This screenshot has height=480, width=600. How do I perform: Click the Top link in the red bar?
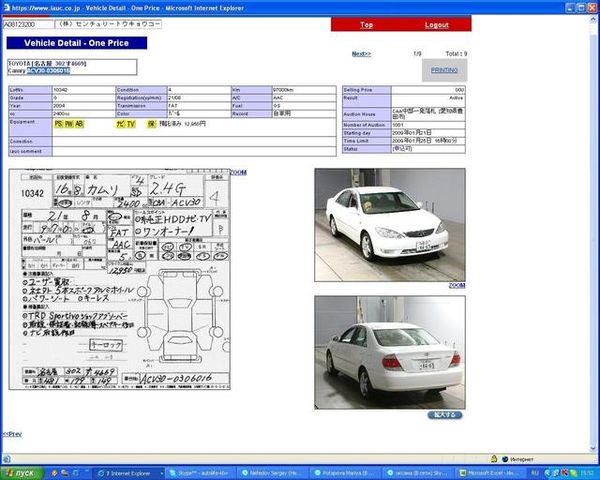point(366,25)
